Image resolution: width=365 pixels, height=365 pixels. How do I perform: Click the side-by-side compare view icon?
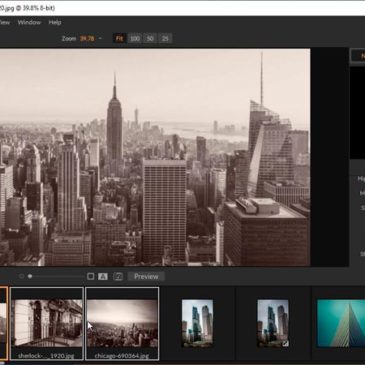tap(118, 276)
